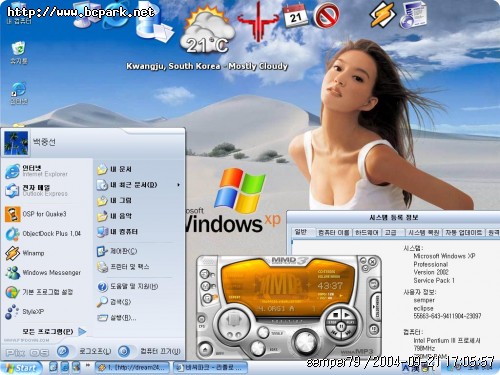The image size is (500, 375).
Task: Click the Bass knob in MMD3 player
Action: pyautogui.click(x=257, y=348)
